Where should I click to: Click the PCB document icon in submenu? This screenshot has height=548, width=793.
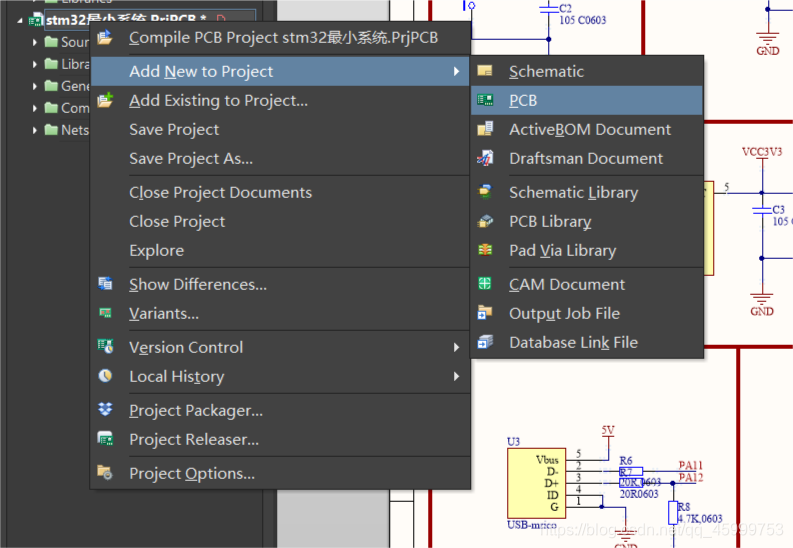coord(485,100)
